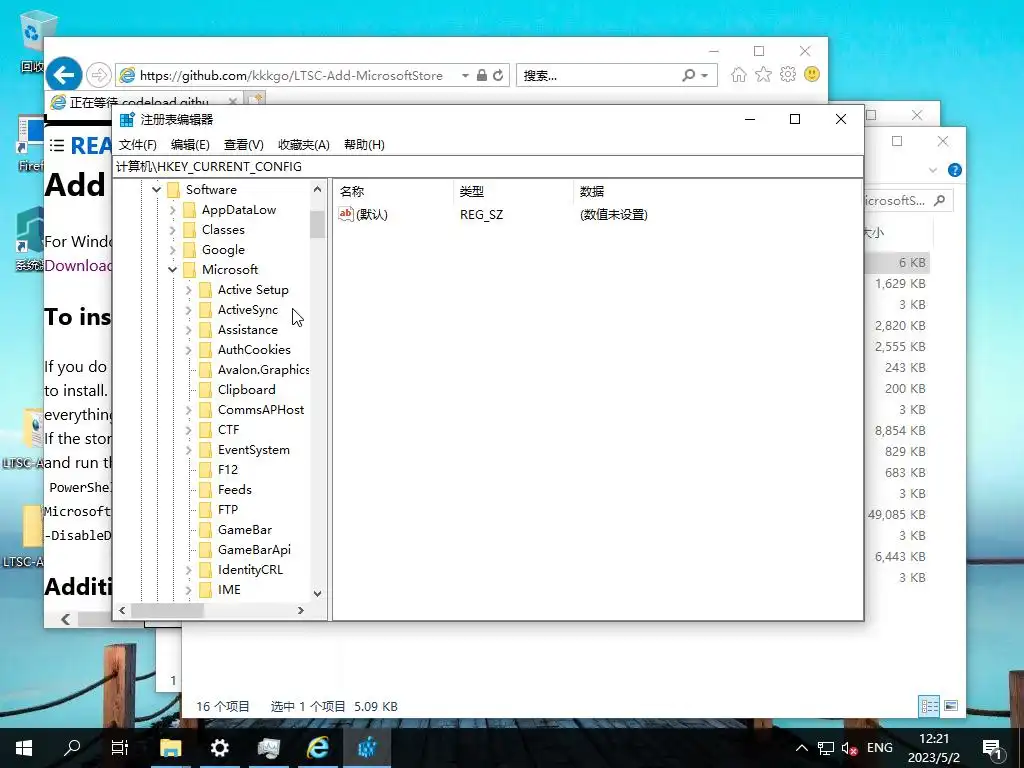Click the 类型 column header

[513, 191]
